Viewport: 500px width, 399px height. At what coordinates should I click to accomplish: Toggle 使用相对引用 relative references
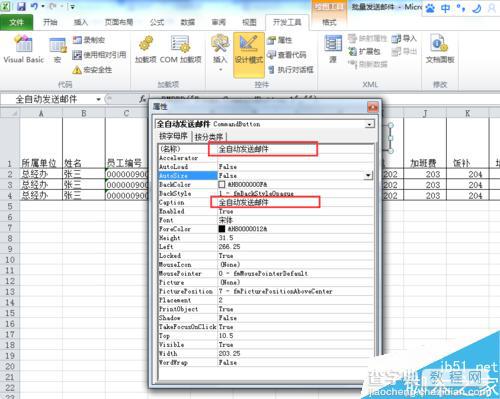[99, 55]
